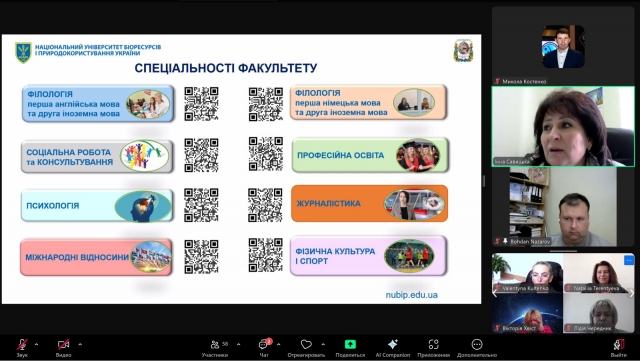The height and width of the screenshot is (361, 640).
Task: Select Valentyna Kultenko video tile
Action: tap(527, 273)
